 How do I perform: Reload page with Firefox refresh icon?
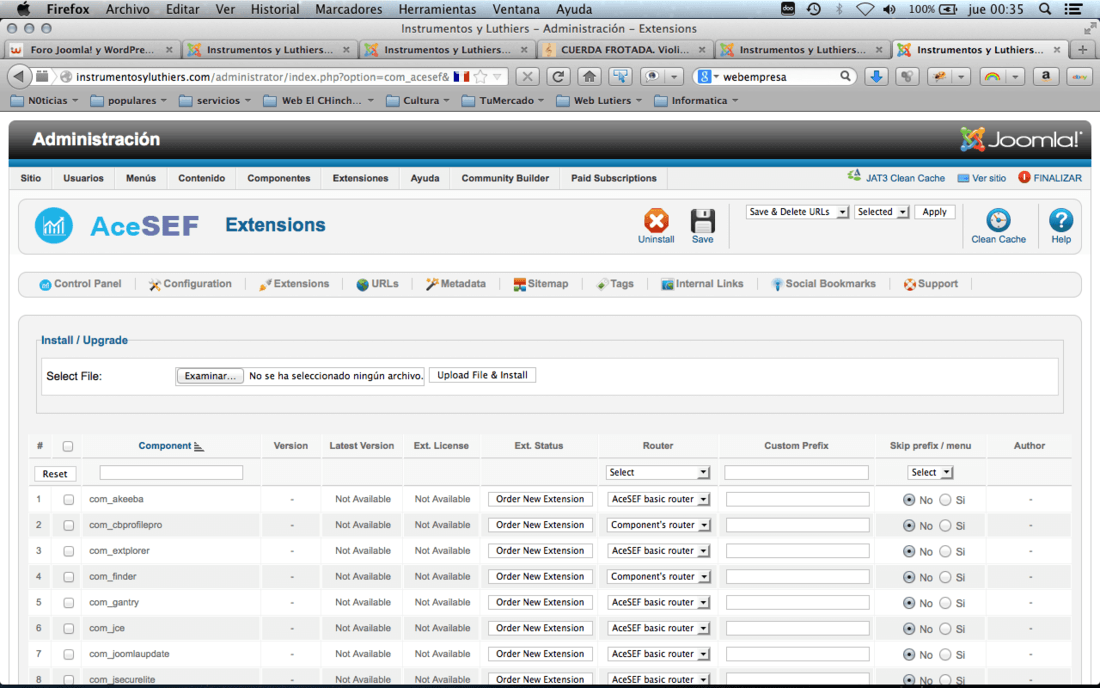click(x=558, y=76)
